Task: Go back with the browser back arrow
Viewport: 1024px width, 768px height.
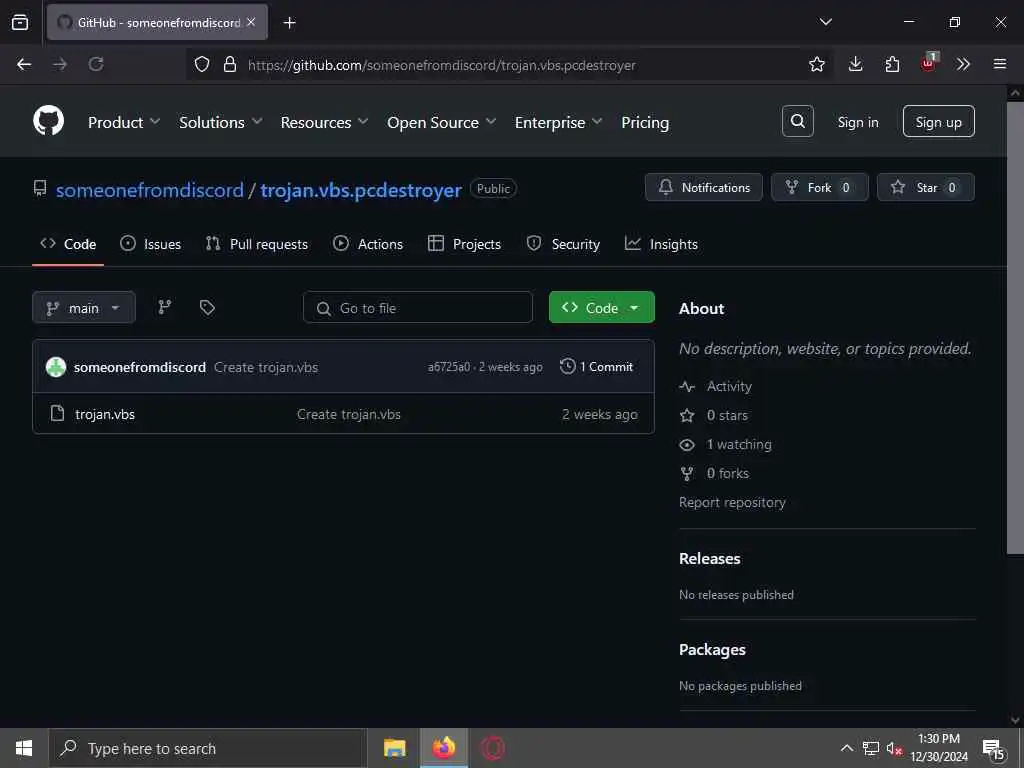Action: (24, 64)
